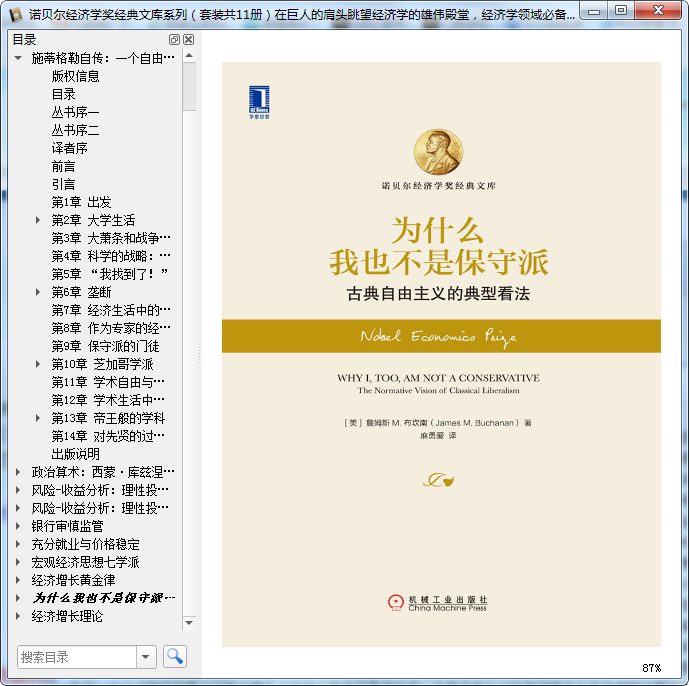
Task: Click the search magnifier button in the 目录 panel
Action: (174, 657)
